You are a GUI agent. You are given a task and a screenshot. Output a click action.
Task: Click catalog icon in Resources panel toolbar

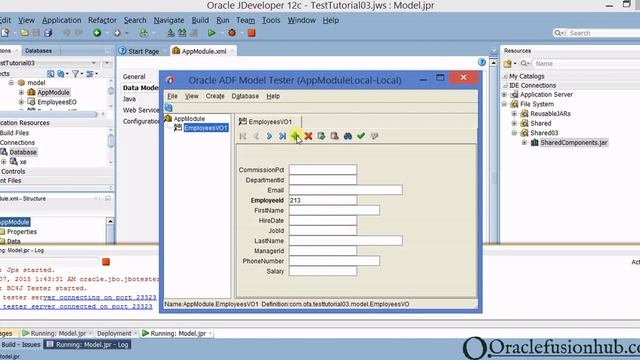(507, 64)
